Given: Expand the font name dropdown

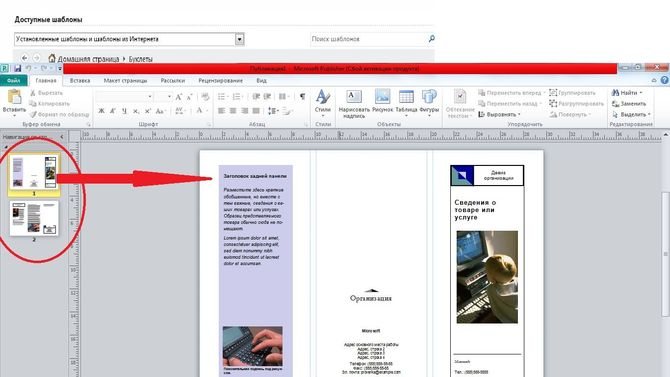Looking at the screenshot, I should [150, 97].
